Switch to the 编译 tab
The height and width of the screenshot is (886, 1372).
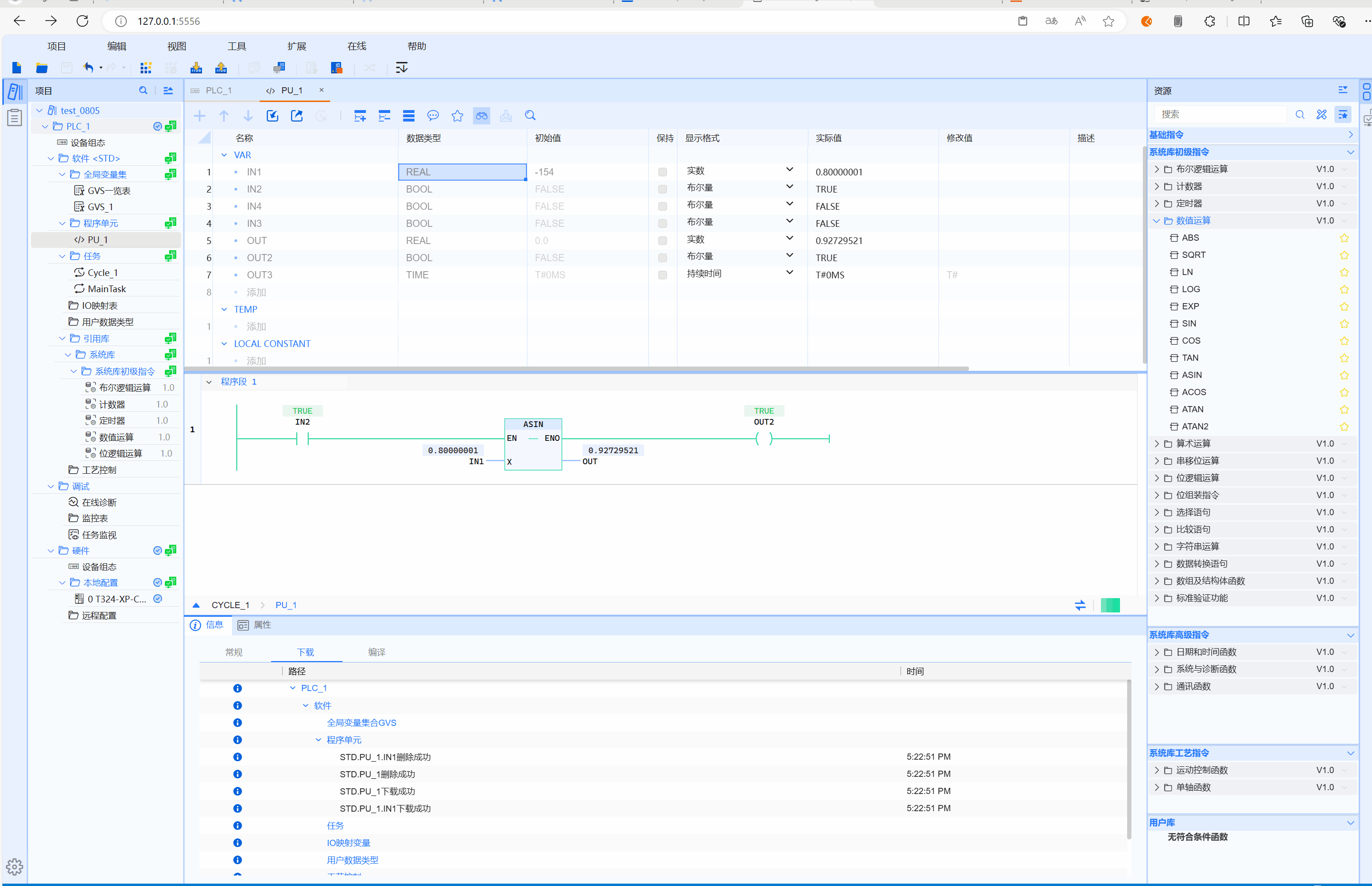(x=377, y=652)
